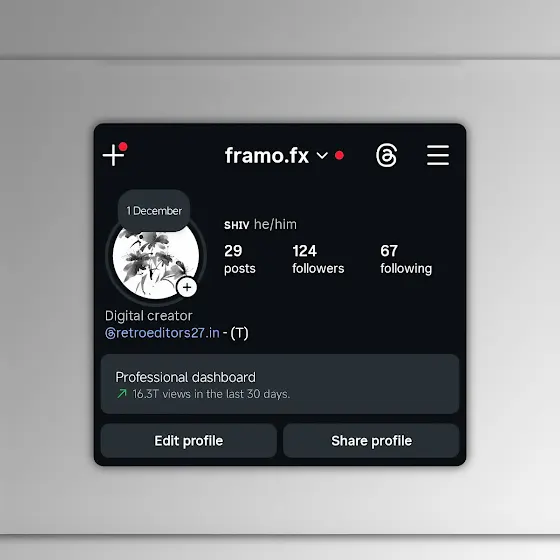Open the Threads app icon

[386, 155]
